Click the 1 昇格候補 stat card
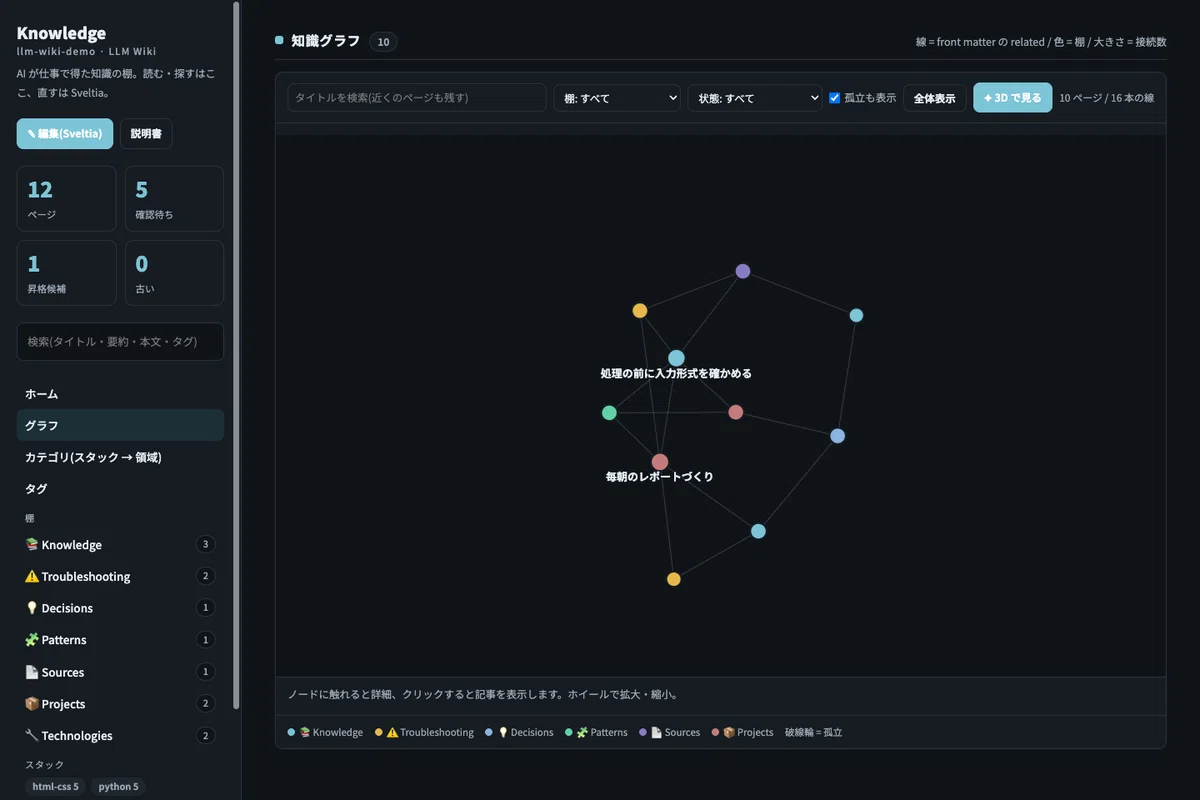This screenshot has width=1200, height=800. pyautogui.click(x=66, y=273)
